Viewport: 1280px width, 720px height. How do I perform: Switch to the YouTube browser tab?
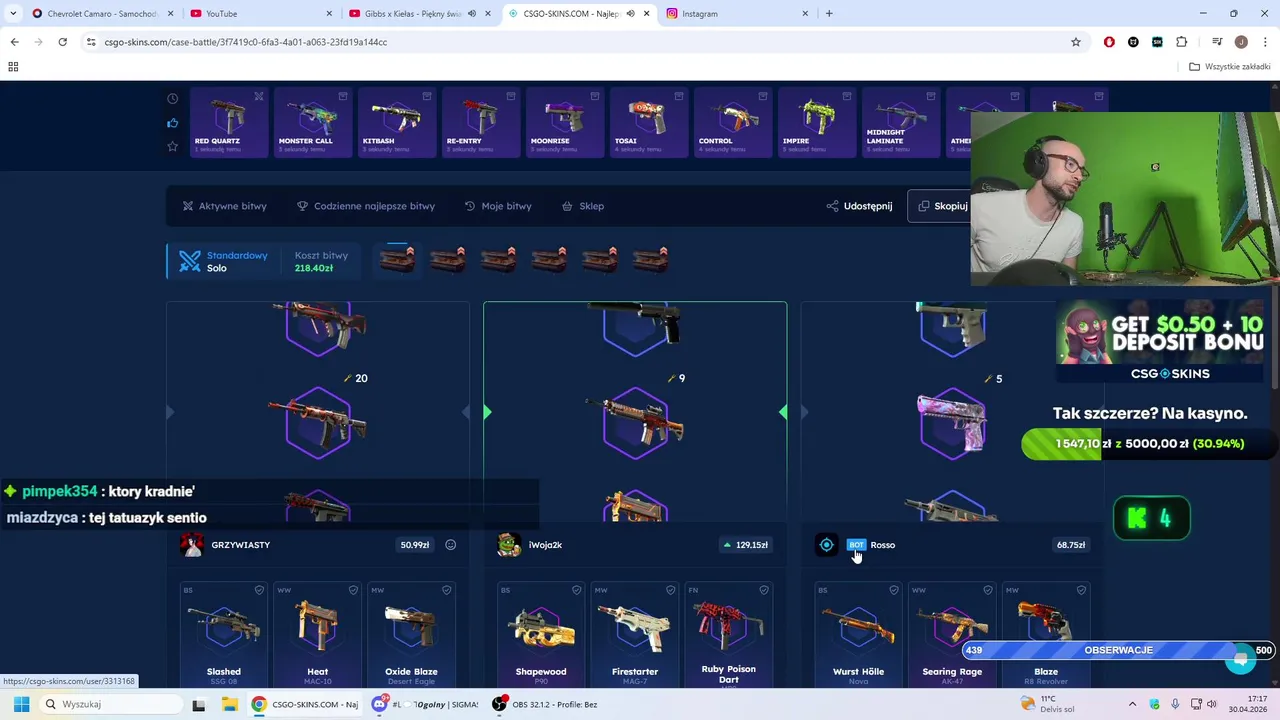pos(260,14)
